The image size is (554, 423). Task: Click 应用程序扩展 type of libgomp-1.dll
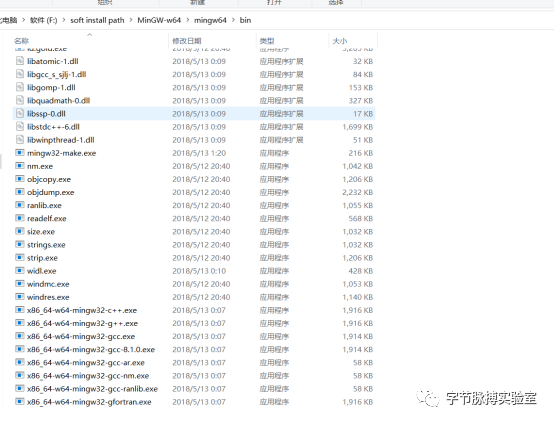point(281,88)
